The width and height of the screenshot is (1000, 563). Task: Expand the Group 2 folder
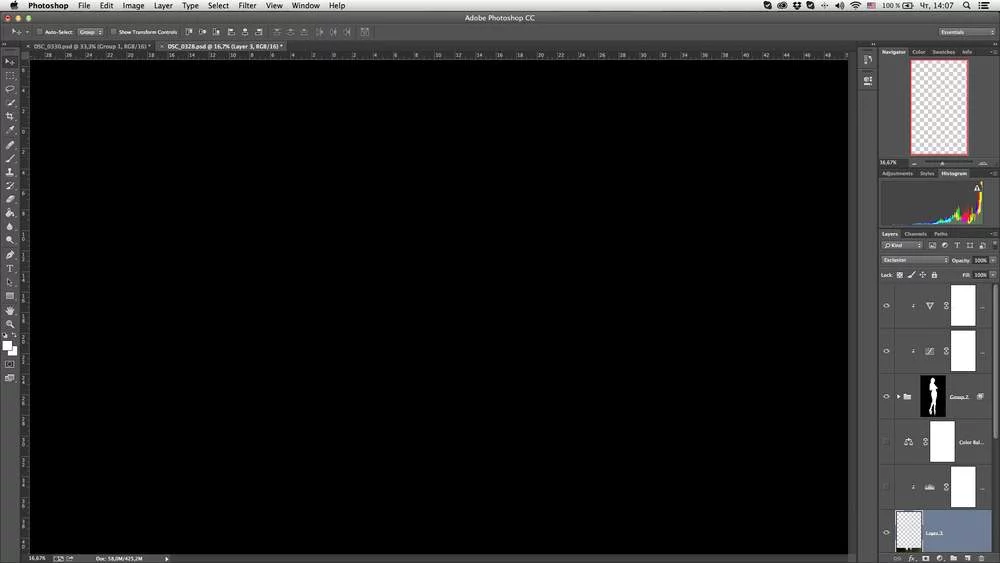pos(899,397)
